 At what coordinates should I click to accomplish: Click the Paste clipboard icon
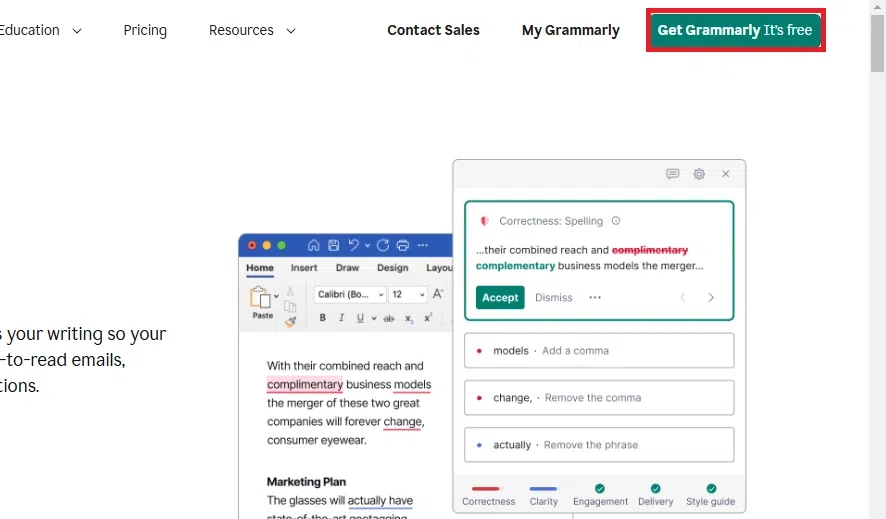pyautogui.click(x=260, y=298)
